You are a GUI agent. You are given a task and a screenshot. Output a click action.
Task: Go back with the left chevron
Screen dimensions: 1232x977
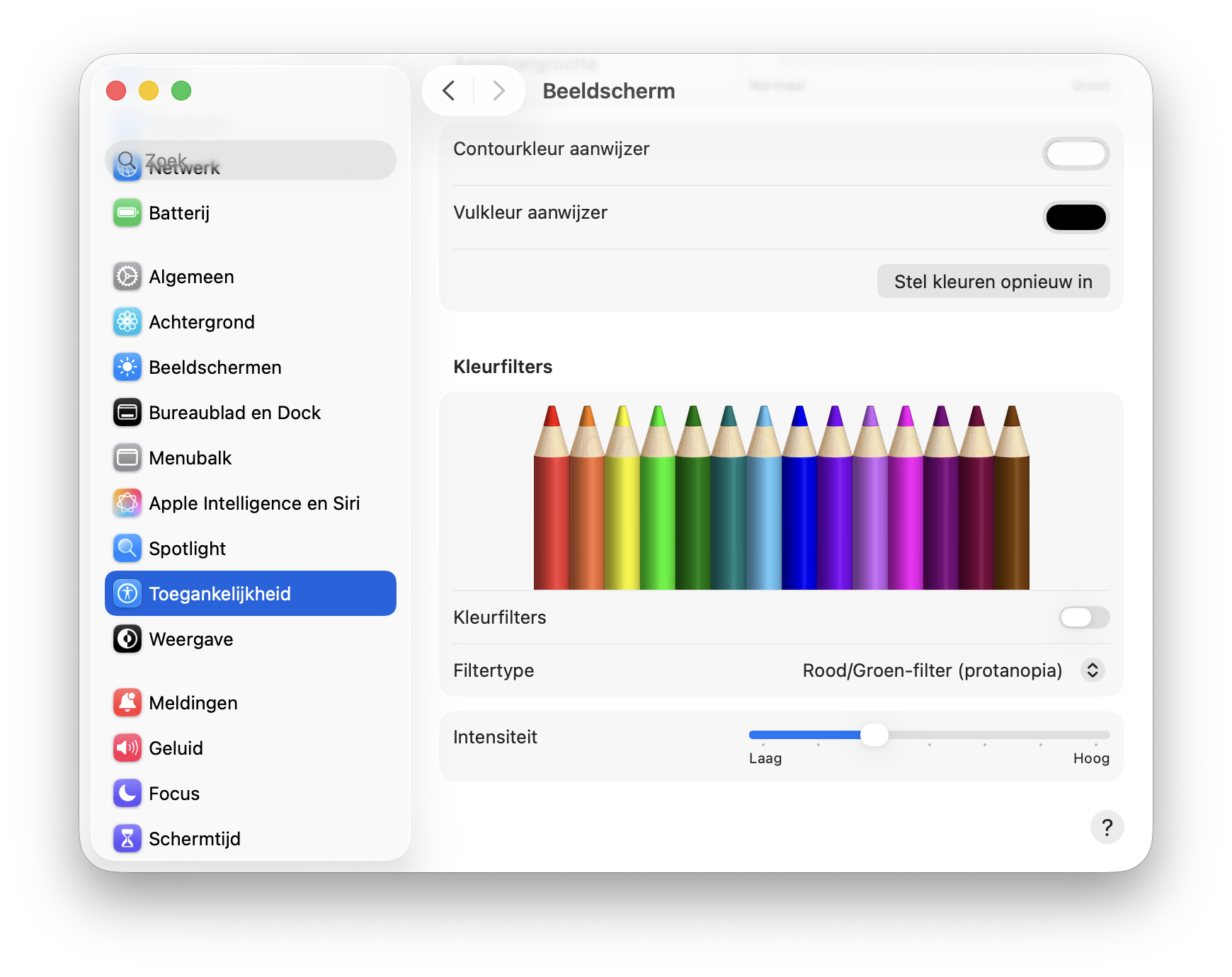click(x=449, y=91)
